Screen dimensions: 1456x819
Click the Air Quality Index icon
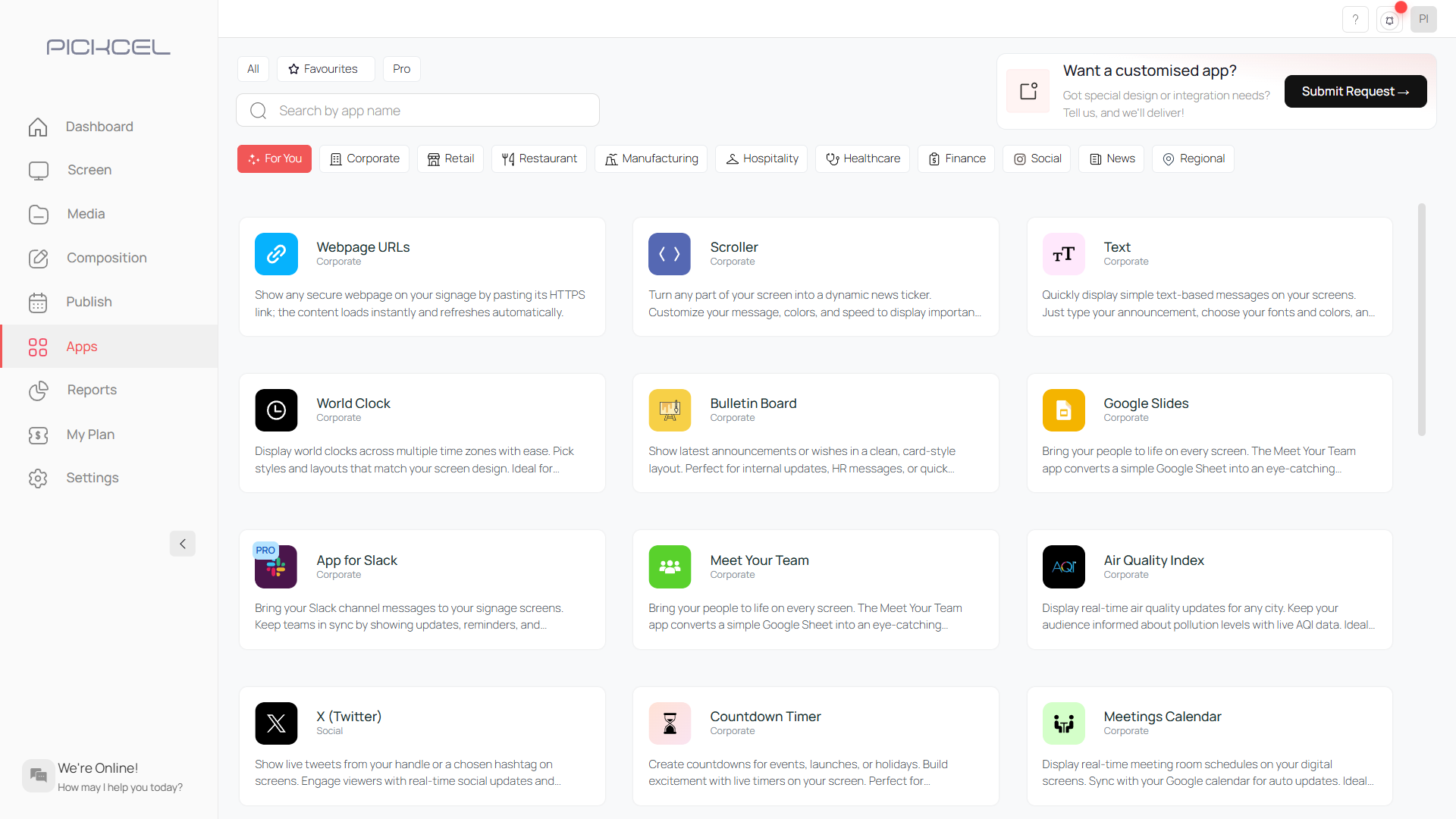coord(1063,567)
